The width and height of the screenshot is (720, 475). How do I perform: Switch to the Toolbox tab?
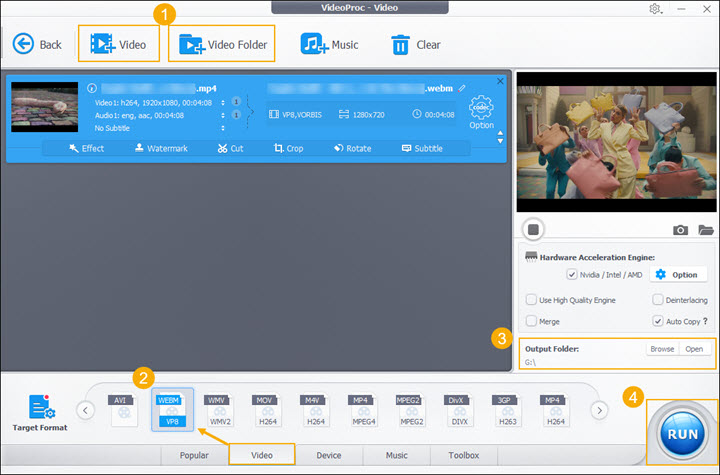[464, 455]
